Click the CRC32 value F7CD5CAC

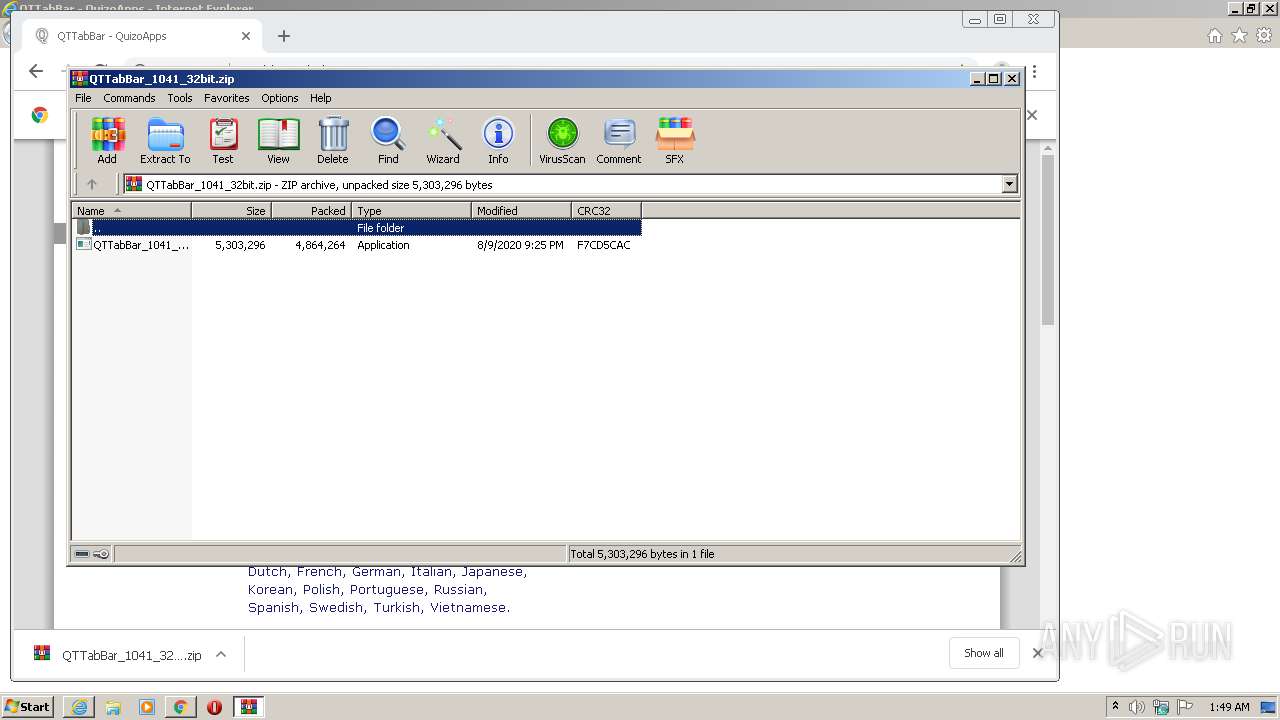(x=604, y=245)
